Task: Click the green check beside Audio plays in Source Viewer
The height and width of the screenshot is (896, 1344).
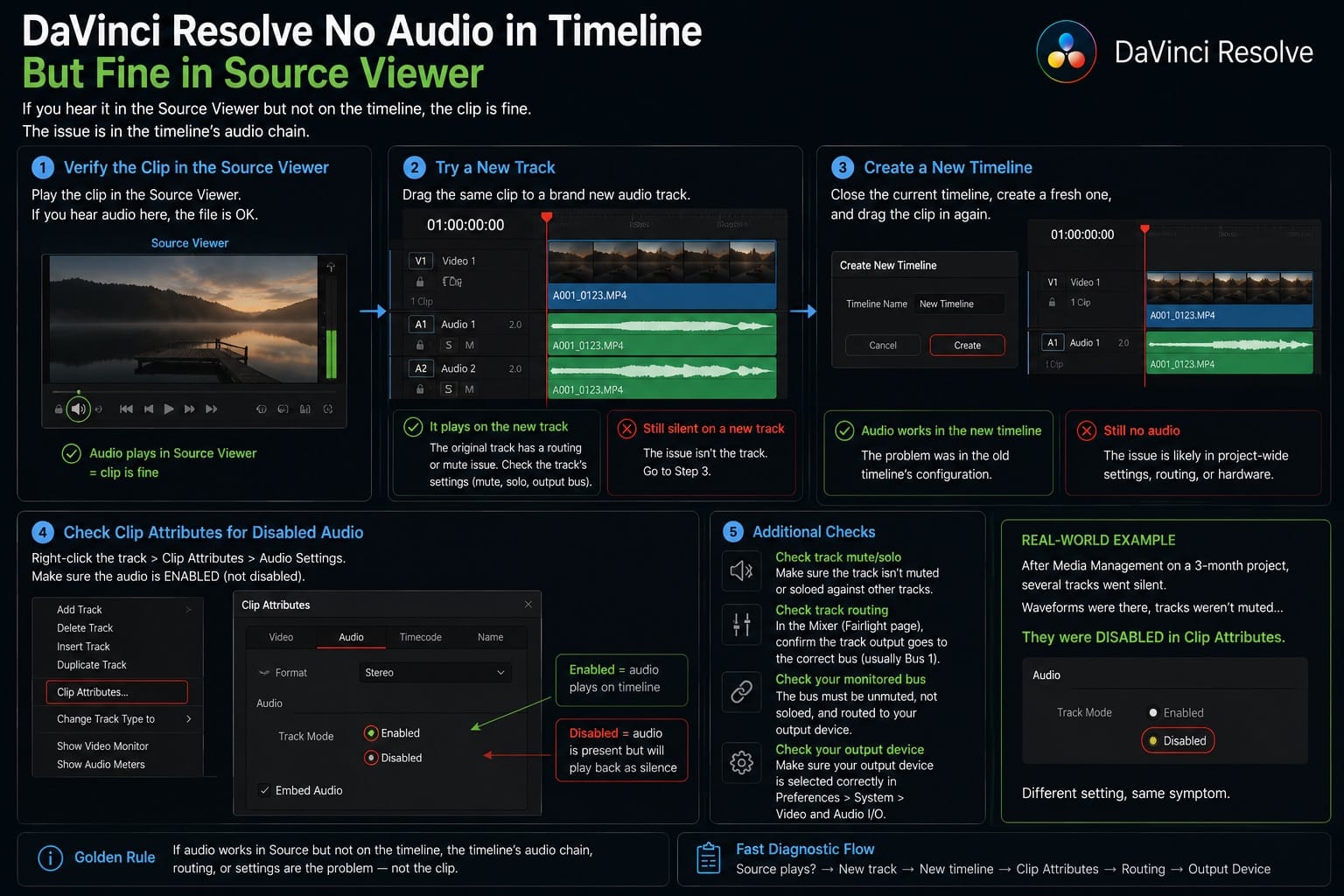Action: [72, 453]
